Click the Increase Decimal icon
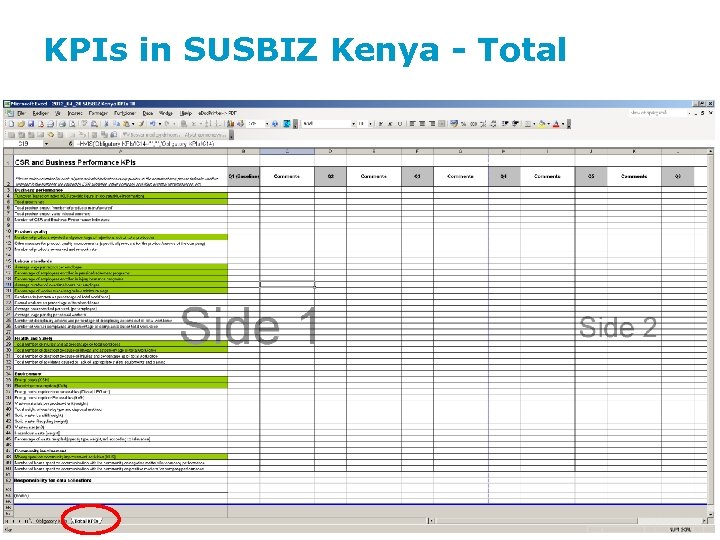Screen dimensions: 720x540 (484, 124)
